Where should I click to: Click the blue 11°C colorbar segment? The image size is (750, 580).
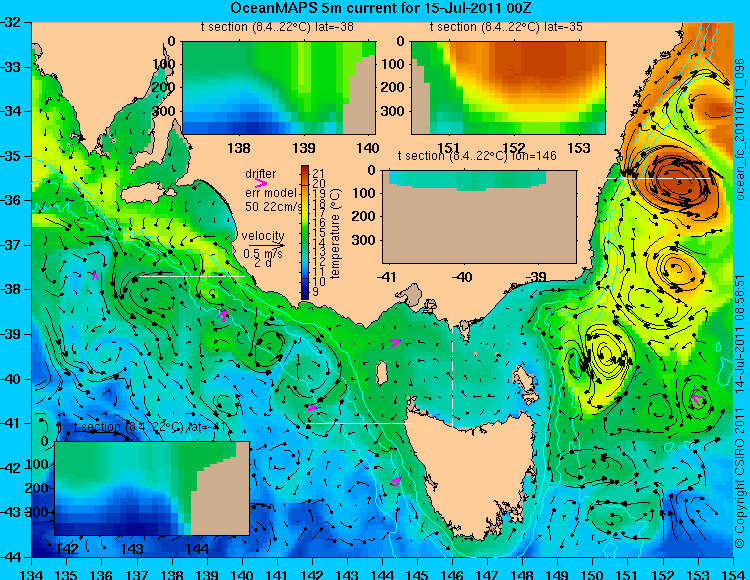pyautogui.click(x=305, y=273)
